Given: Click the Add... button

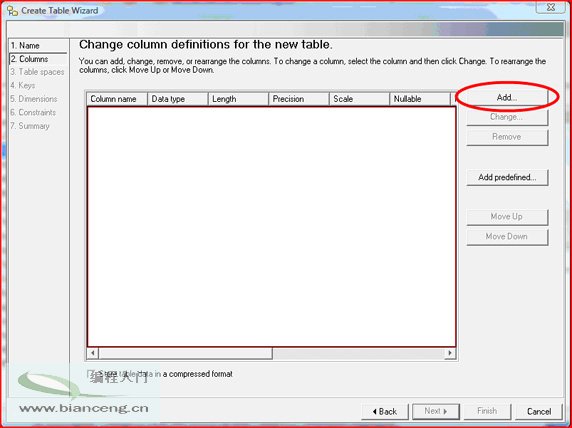Looking at the screenshot, I should (x=507, y=97).
